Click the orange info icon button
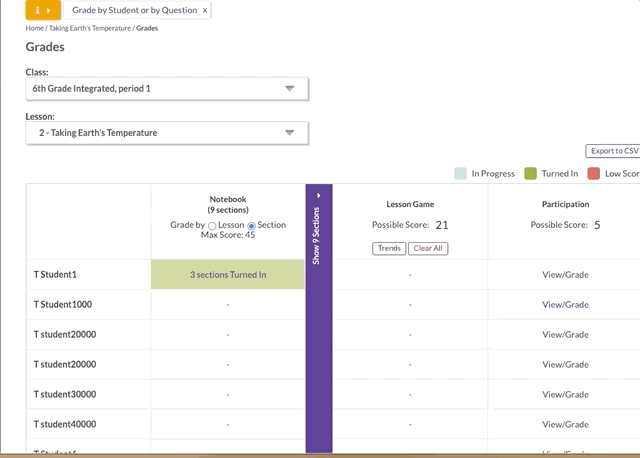Image resolution: width=640 pixels, height=458 pixels. [43, 10]
